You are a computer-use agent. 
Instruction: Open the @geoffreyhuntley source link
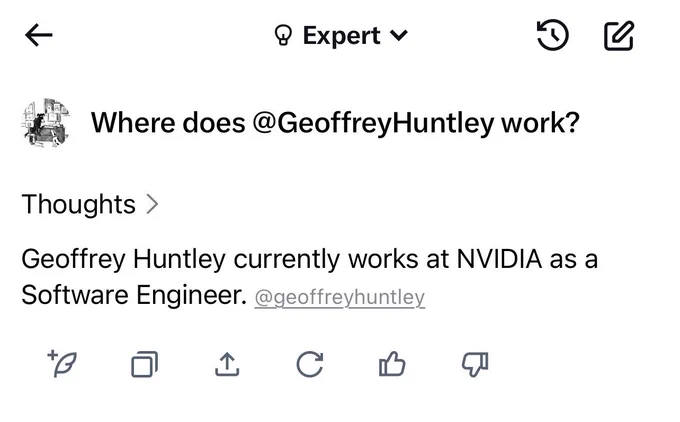click(339, 298)
